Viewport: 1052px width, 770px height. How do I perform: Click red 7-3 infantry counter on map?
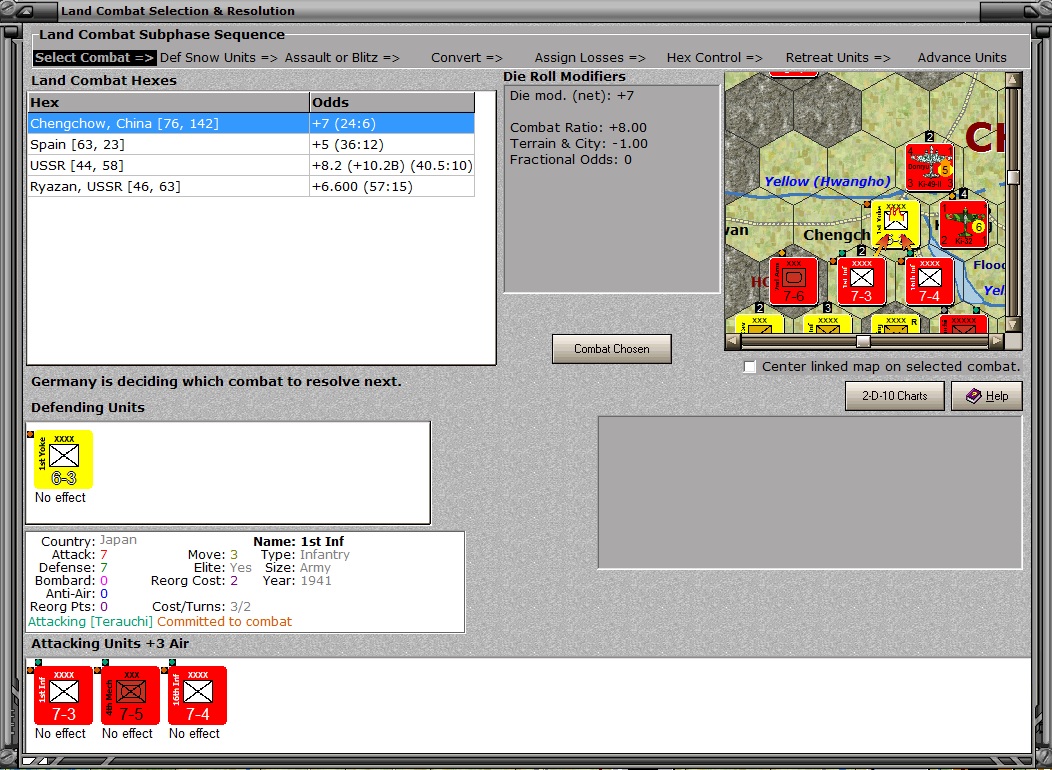861,281
